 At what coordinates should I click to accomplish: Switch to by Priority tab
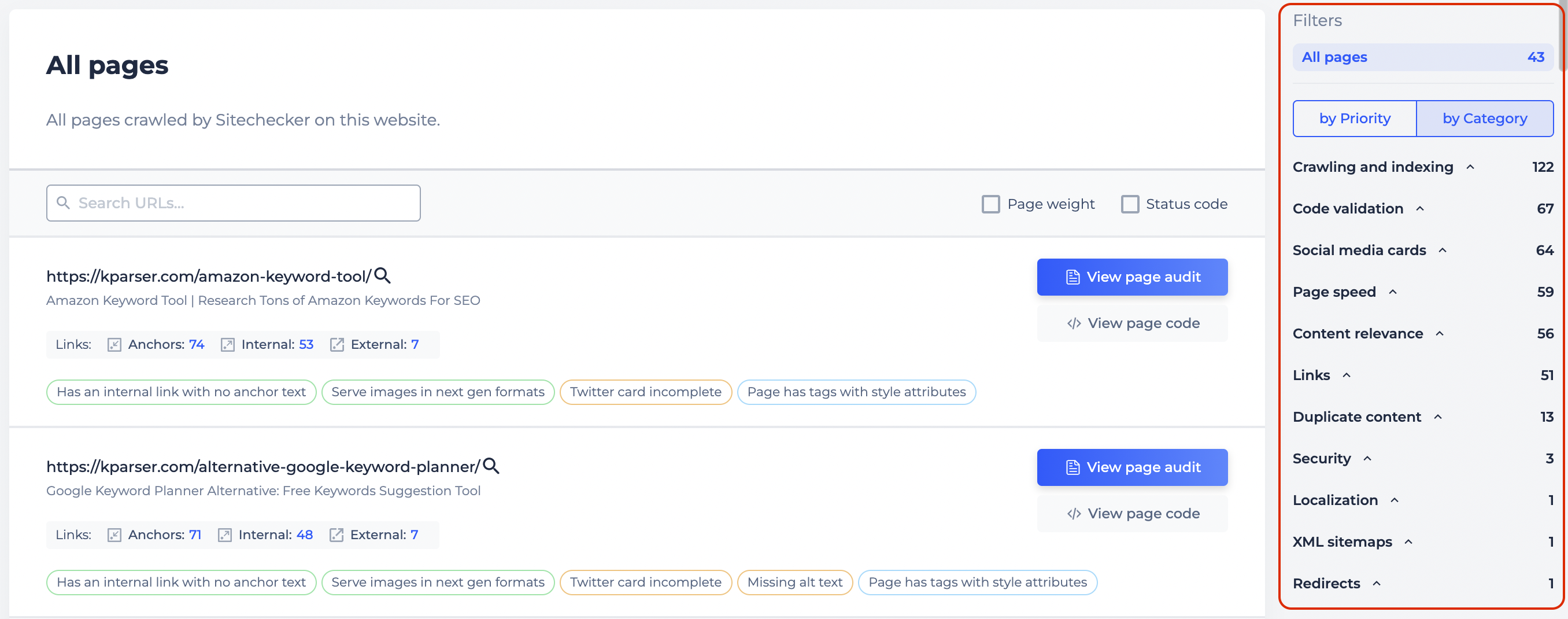[1354, 118]
